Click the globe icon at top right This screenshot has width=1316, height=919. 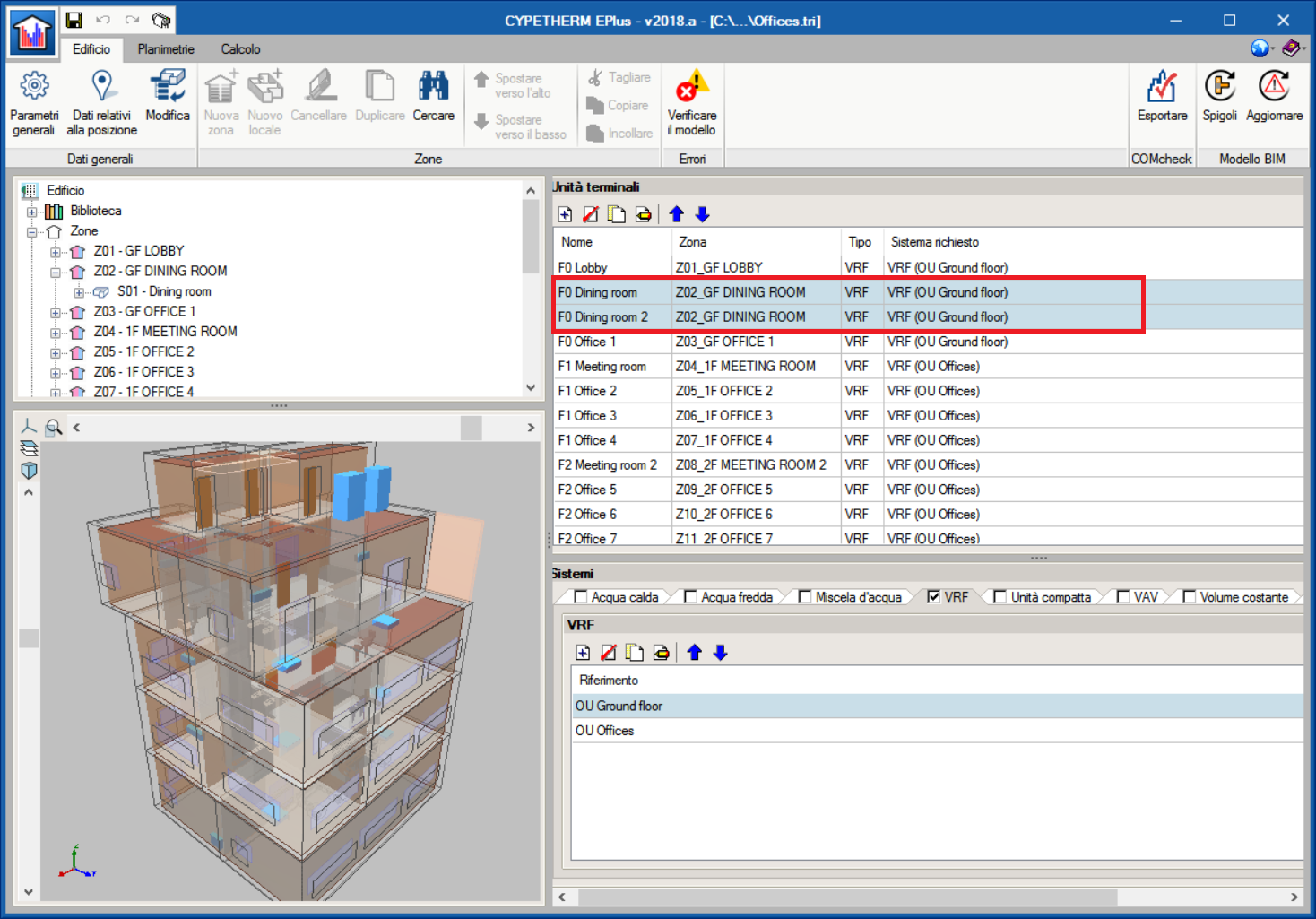[1260, 48]
